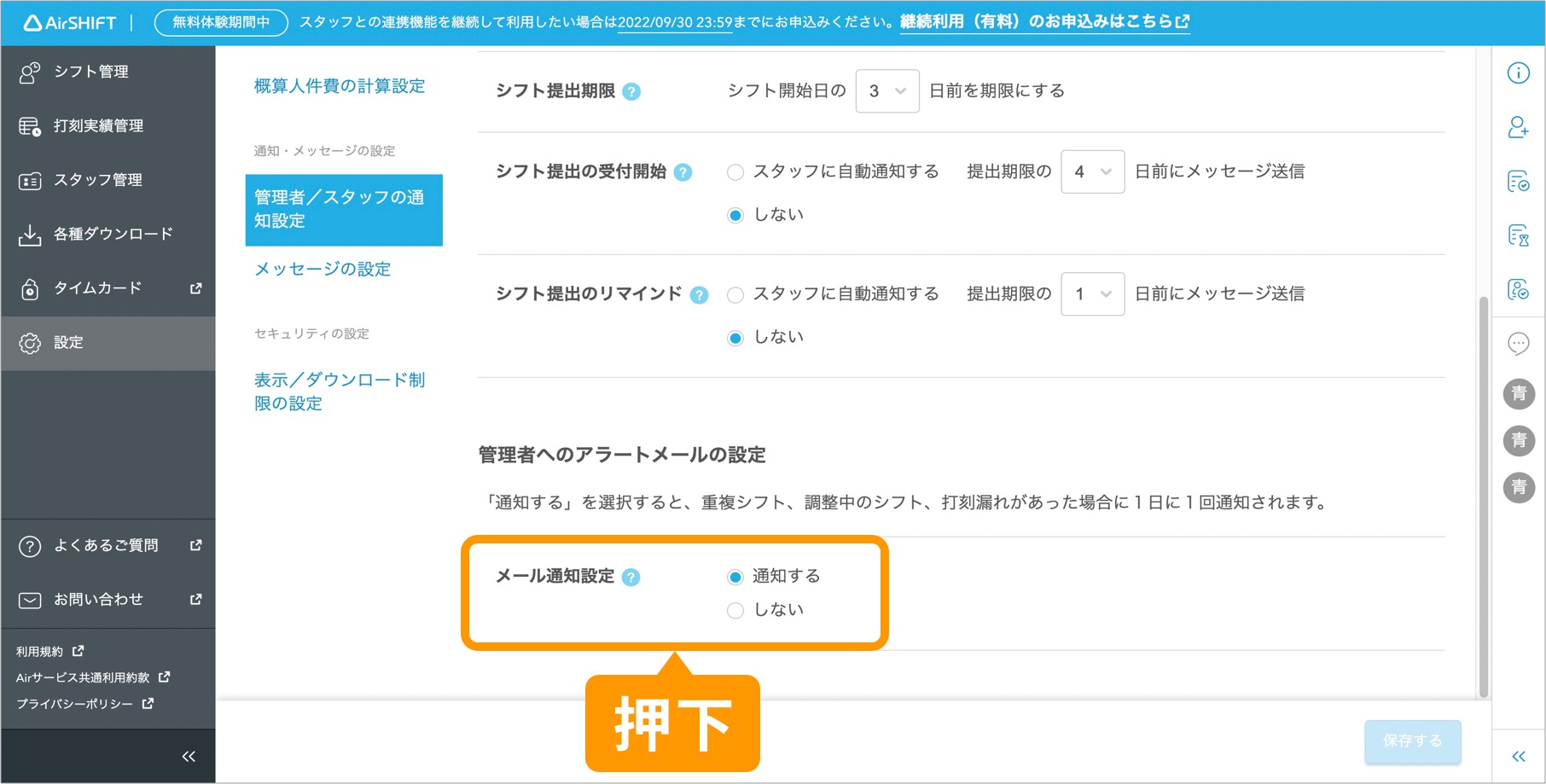Click the 保存する button
The height and width of the screenshot is (784, 1546).
pos(1412,742)
